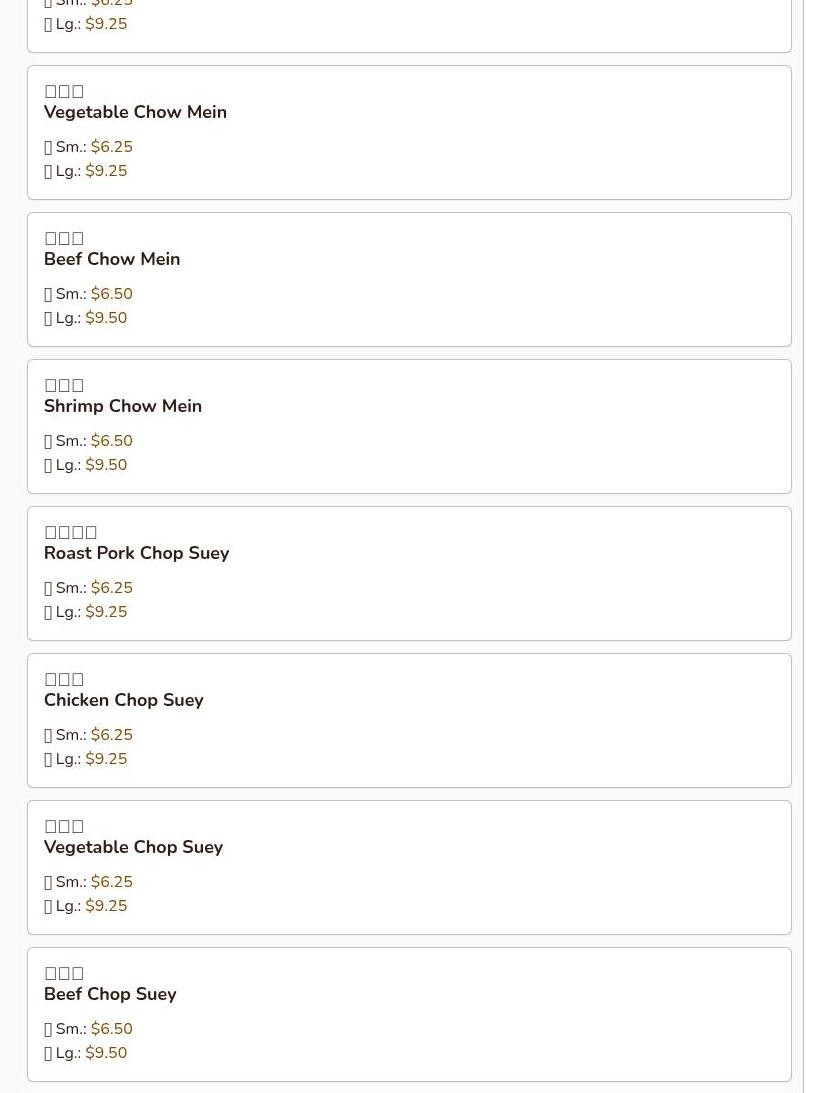This screenshot has height=1093, width=824.
Task: Select Shrimp Chow Mein small size icon
Action: (48, 441)
